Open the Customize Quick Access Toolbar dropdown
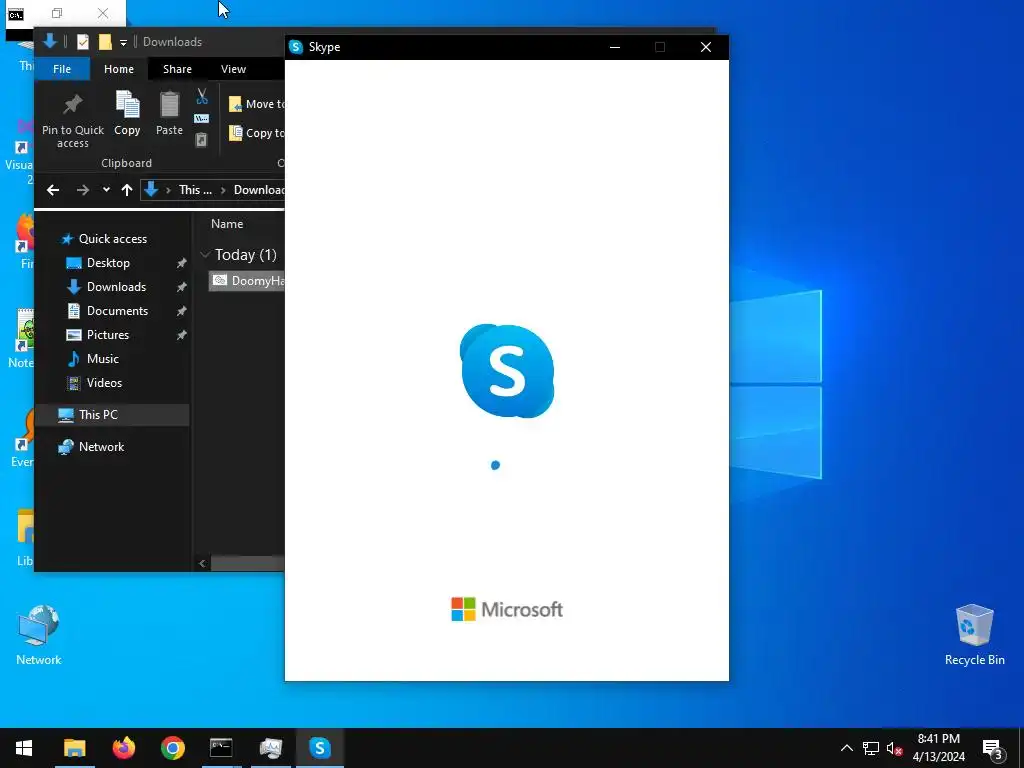 (x=123, y=42)
